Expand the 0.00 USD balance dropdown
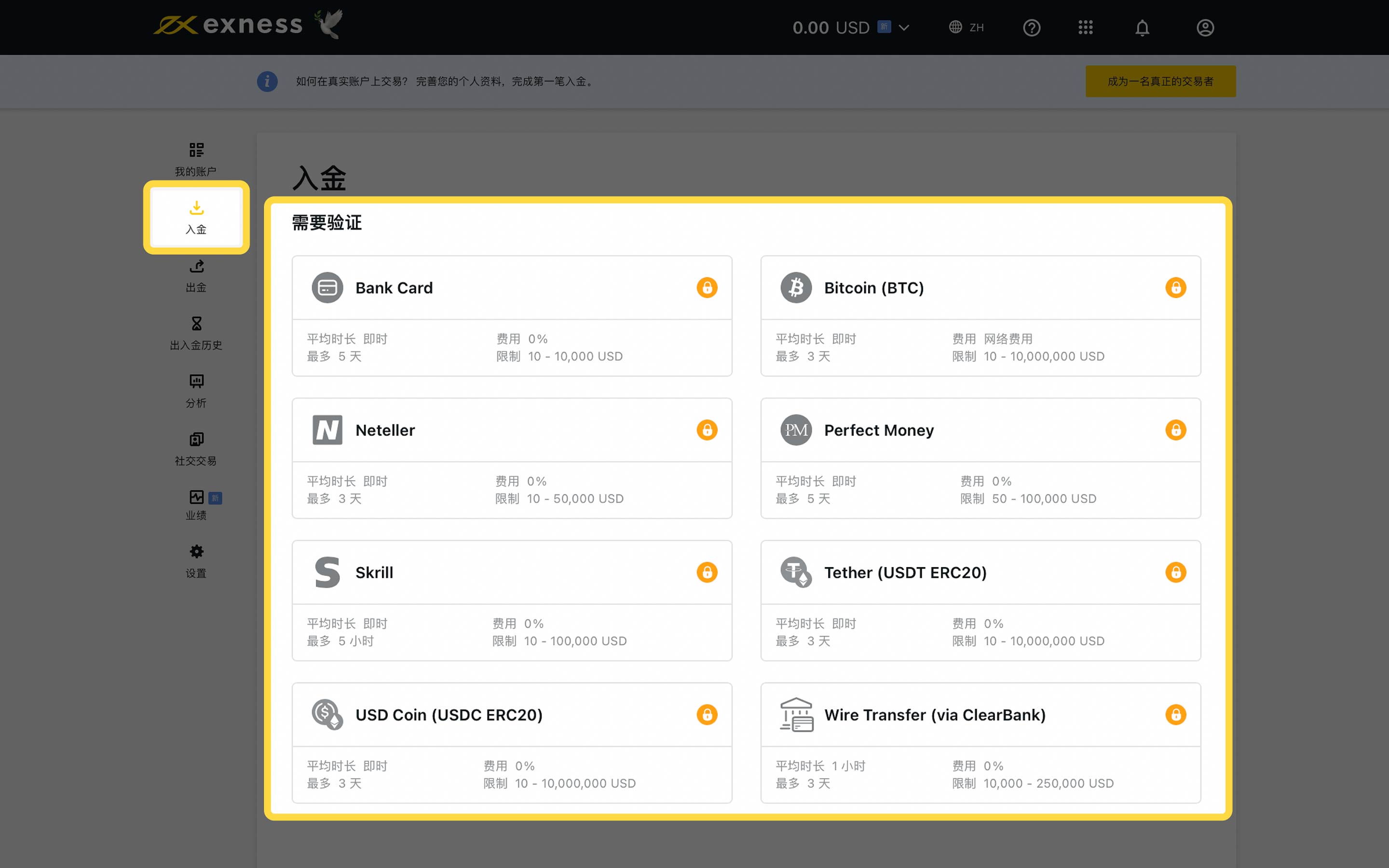The height and width of the screenshot is (868, 1389). coord(904,27)
